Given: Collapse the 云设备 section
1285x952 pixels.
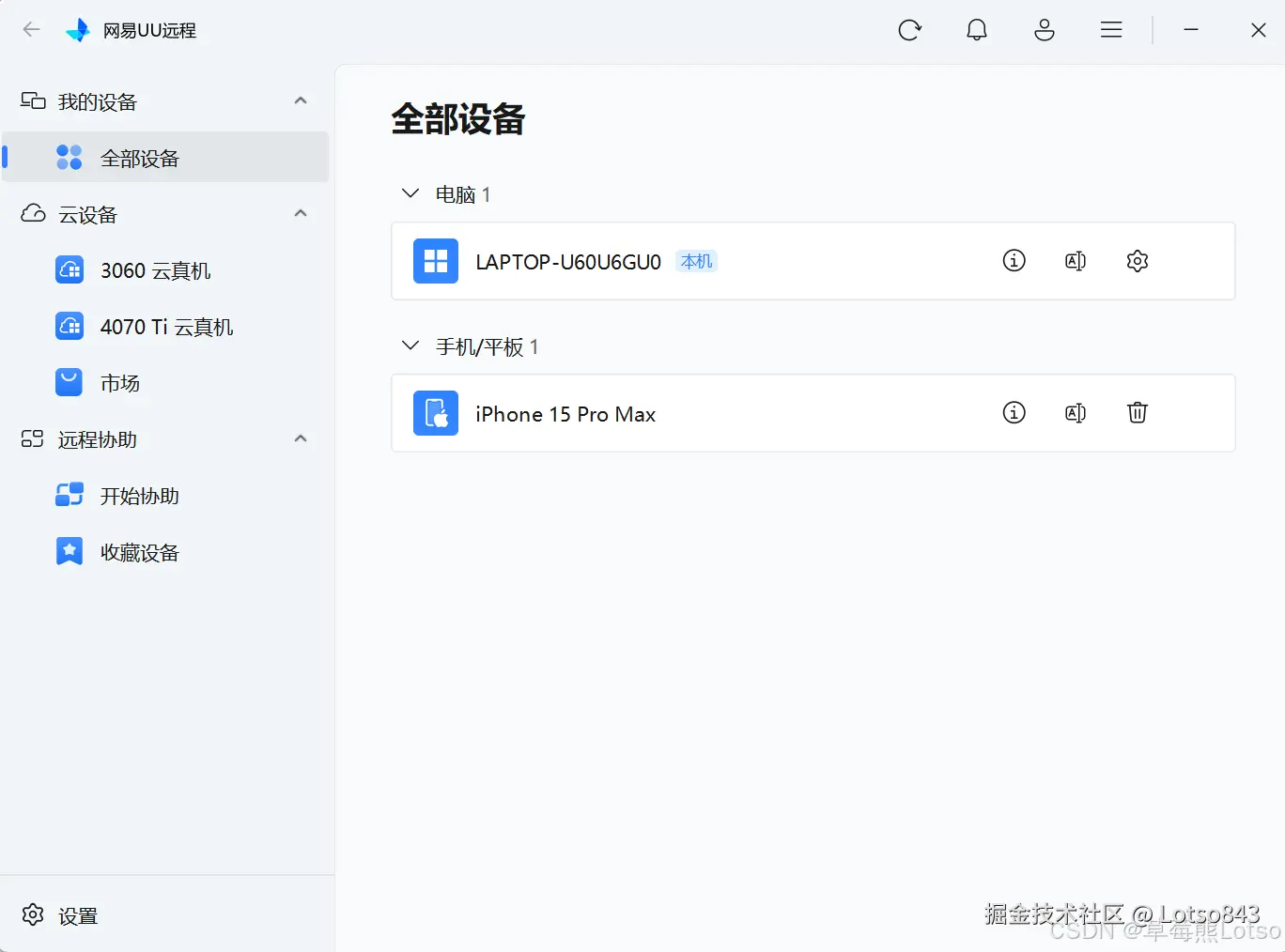Looking at the screenshot, I should 301,213.
